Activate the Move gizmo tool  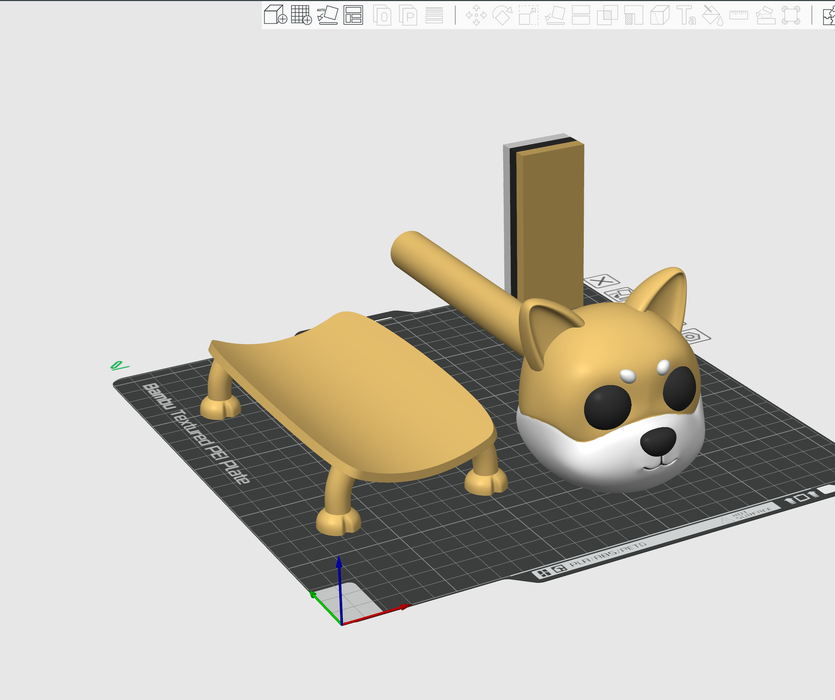pyautogui.click(x=476, y=15)
